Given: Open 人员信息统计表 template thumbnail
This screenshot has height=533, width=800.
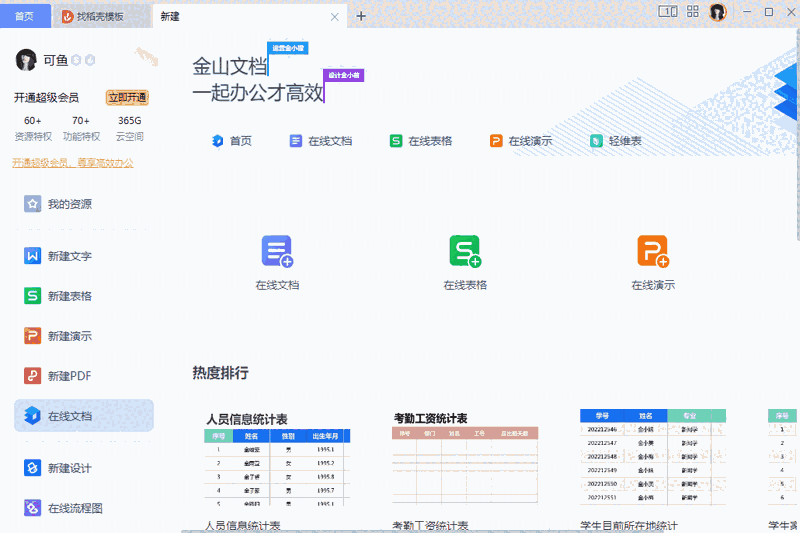Looking at the screenshot, I should (x=278, y=459).
